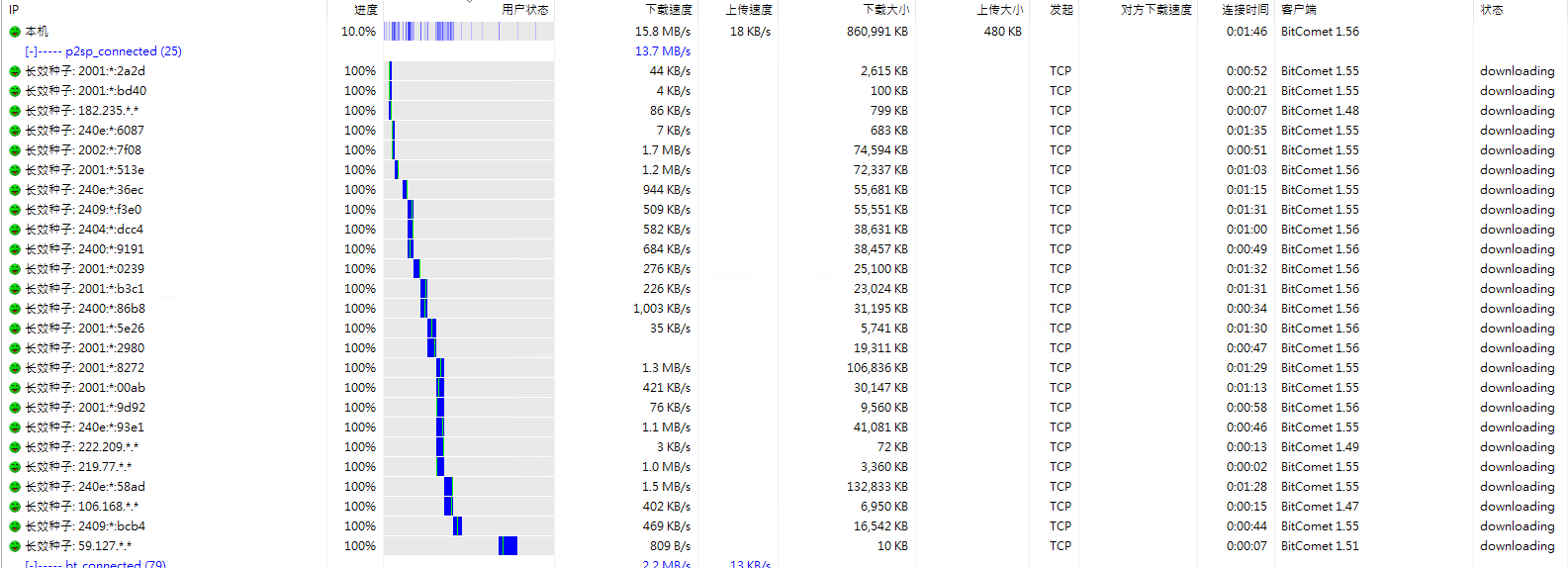The image size is (1568, 568).
Task: Collapse the p2sp_connected (25) group
Action: click(x=32, y=51)
